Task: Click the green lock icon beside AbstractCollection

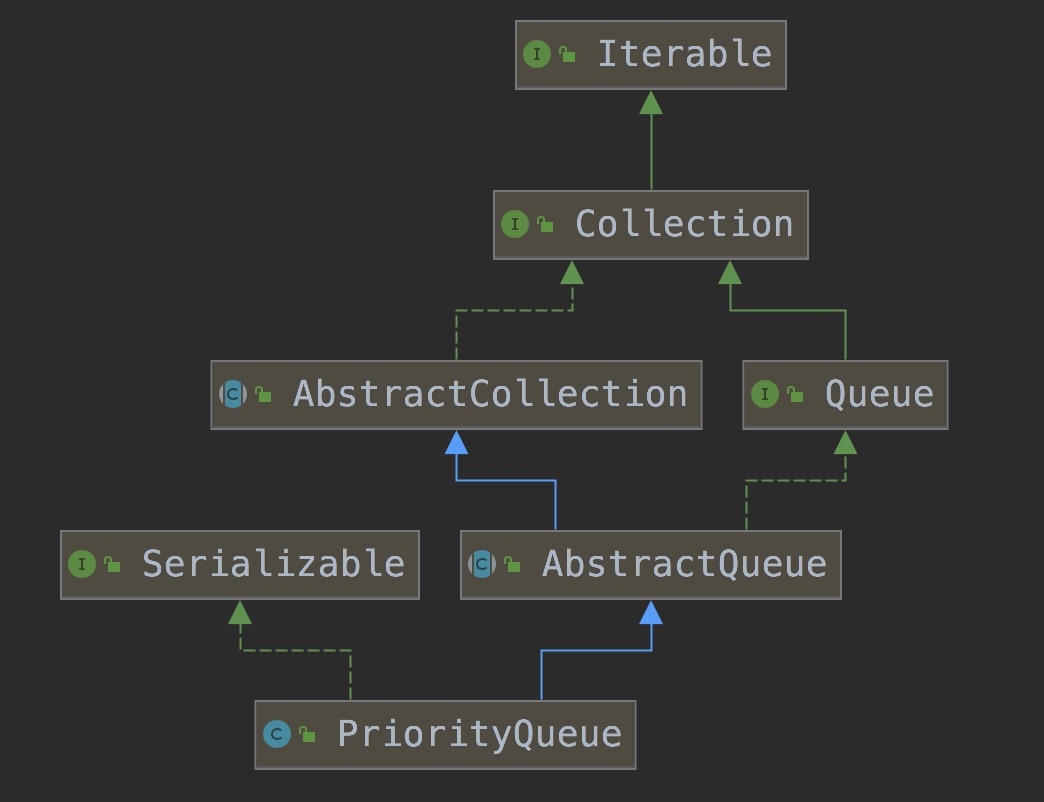Action: [264, 395]
